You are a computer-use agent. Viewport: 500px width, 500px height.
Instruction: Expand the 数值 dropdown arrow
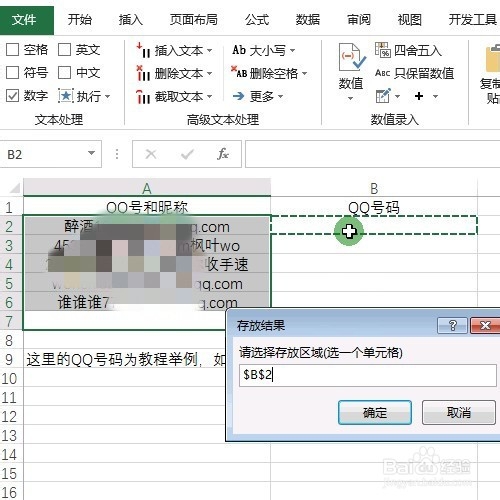(350, 98)
